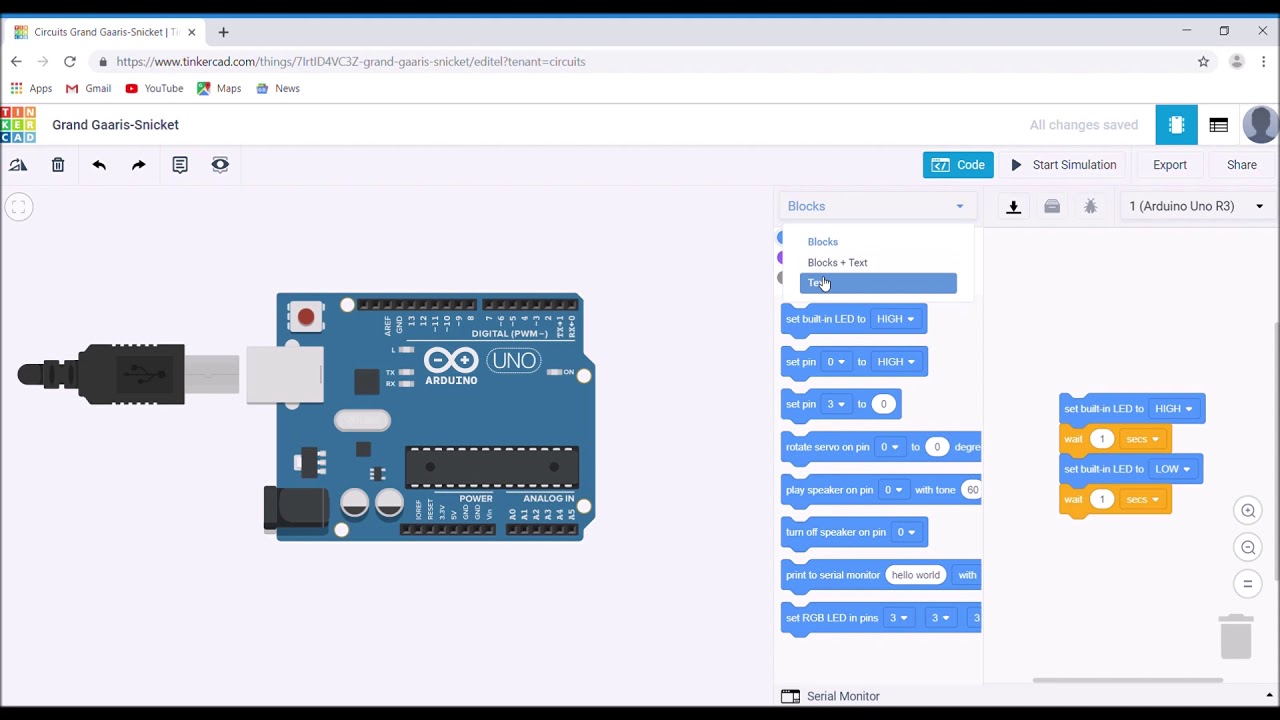Start Simulation button

tap(1063, 165)
